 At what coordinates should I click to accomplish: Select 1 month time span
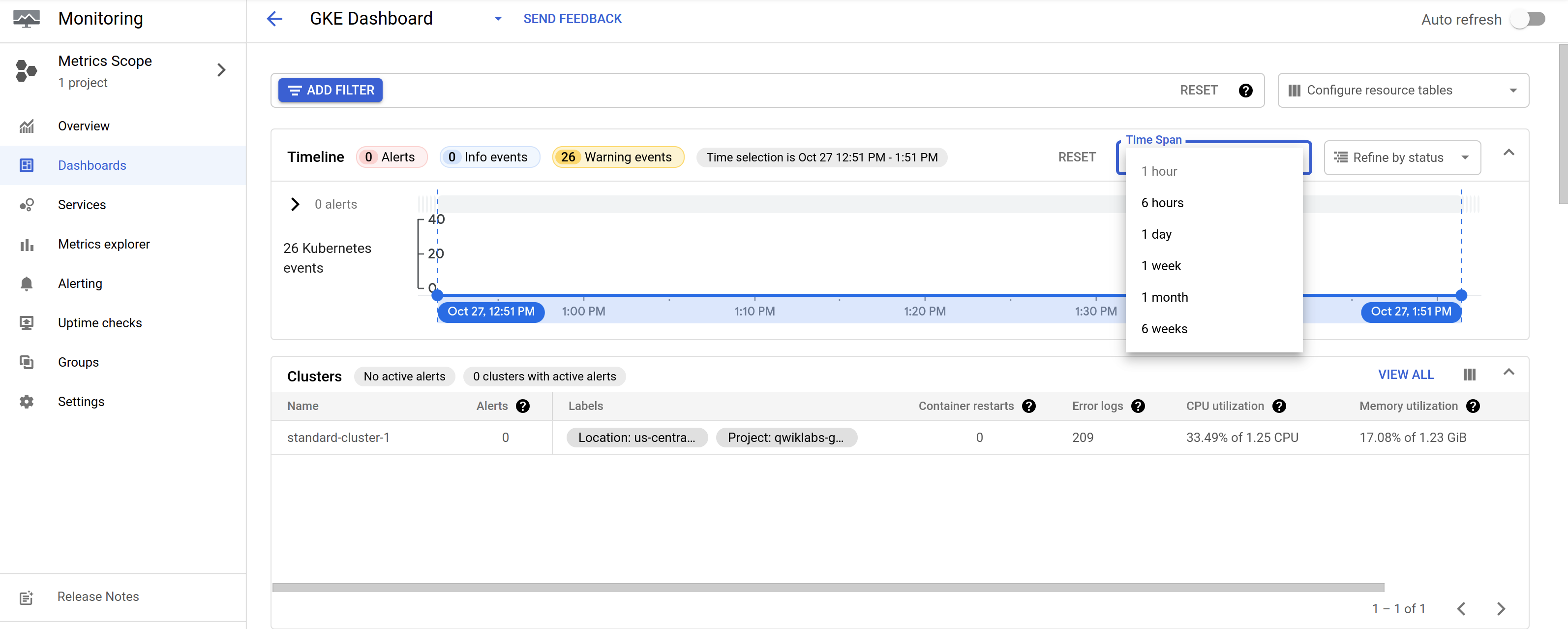click(x=1214, y=298)
